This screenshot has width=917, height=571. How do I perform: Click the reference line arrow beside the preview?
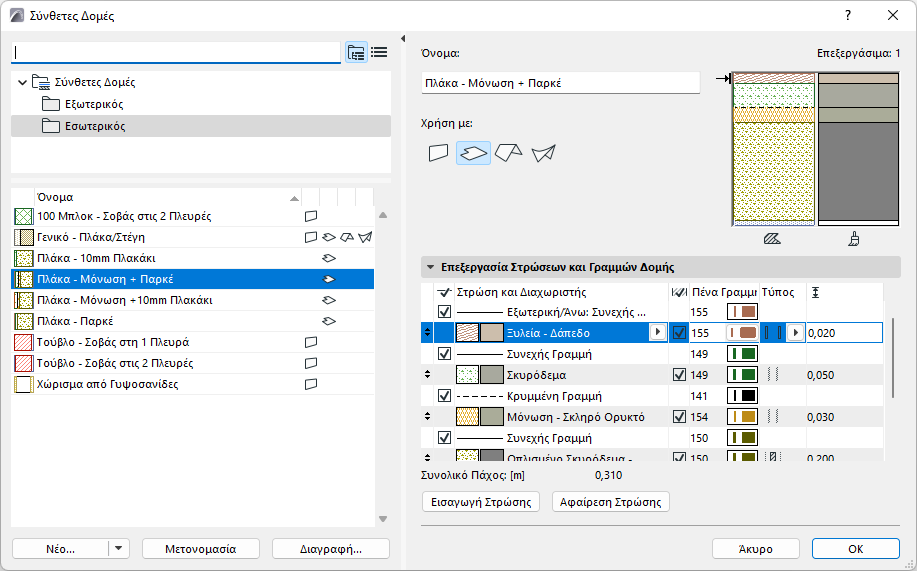tap(723, 78)
